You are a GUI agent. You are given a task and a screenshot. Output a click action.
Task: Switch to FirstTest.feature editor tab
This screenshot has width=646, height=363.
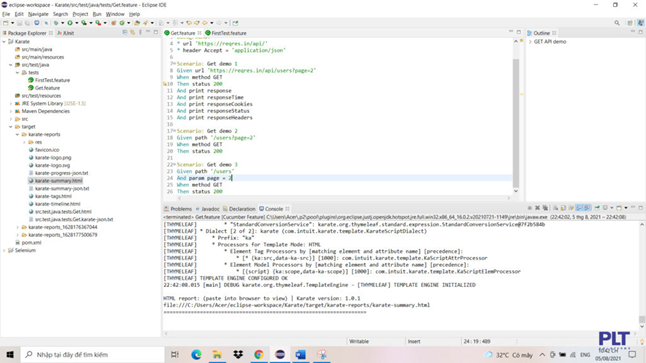coord(226,33)
